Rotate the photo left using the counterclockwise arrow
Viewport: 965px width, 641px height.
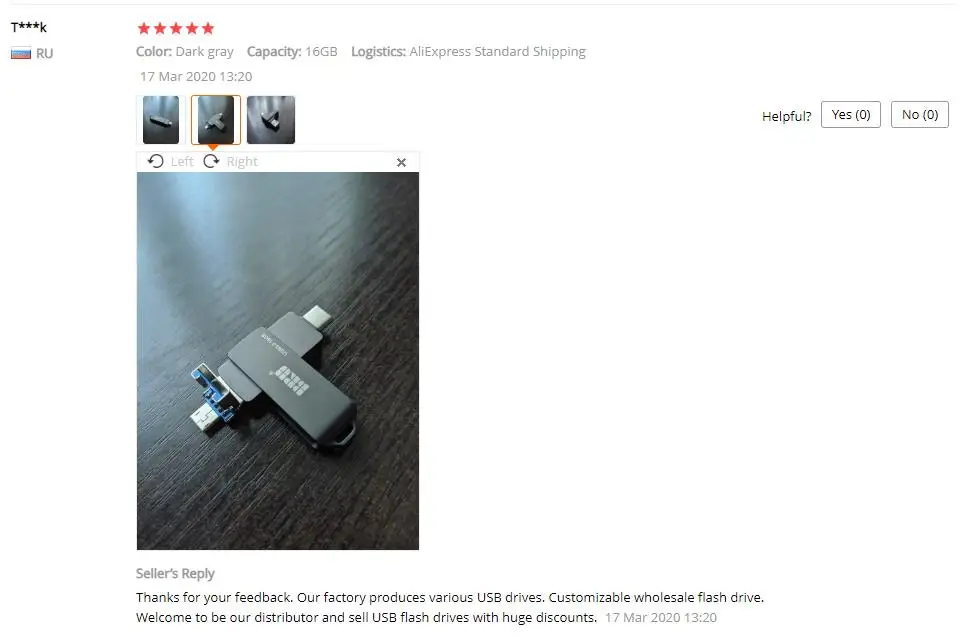[156, 161]
